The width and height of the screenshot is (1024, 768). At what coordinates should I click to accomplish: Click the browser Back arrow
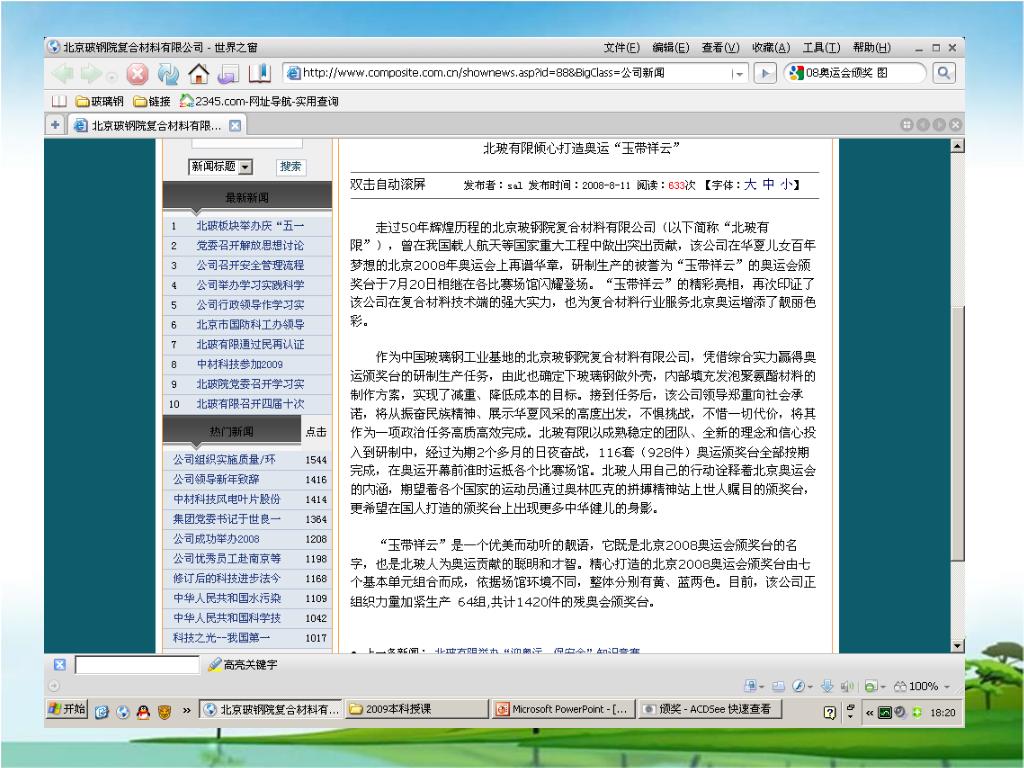63,74
